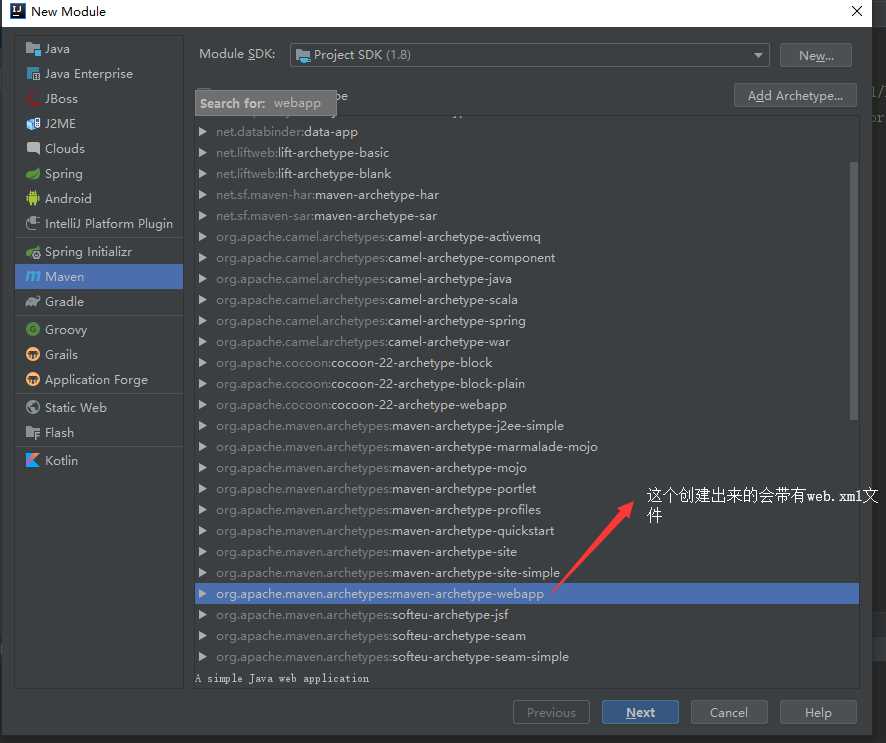Select maven-archetype-portlet row
Screen dimensions: 886x743
point(527,489)
